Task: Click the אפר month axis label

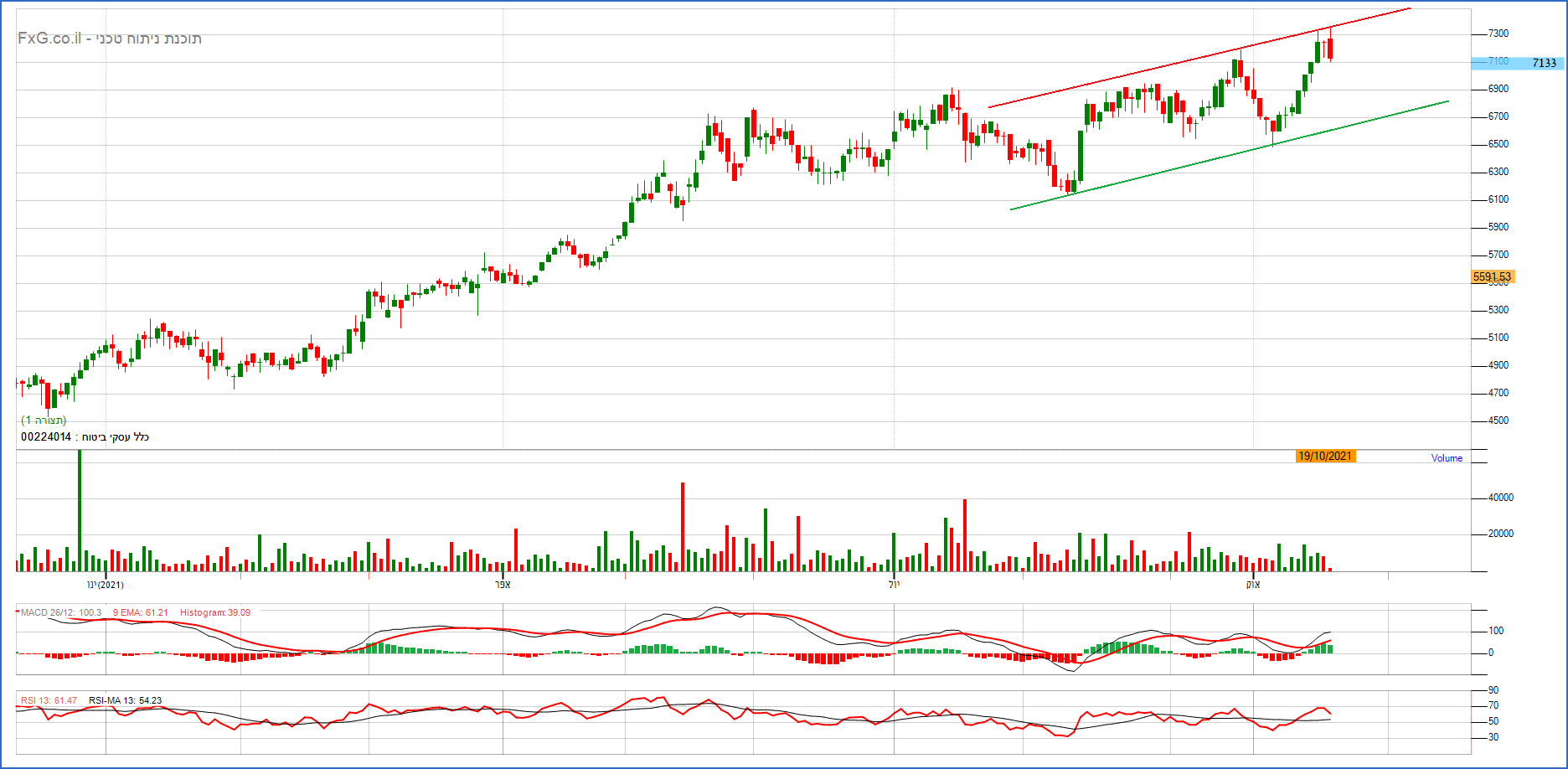Action: click(503, 585)
